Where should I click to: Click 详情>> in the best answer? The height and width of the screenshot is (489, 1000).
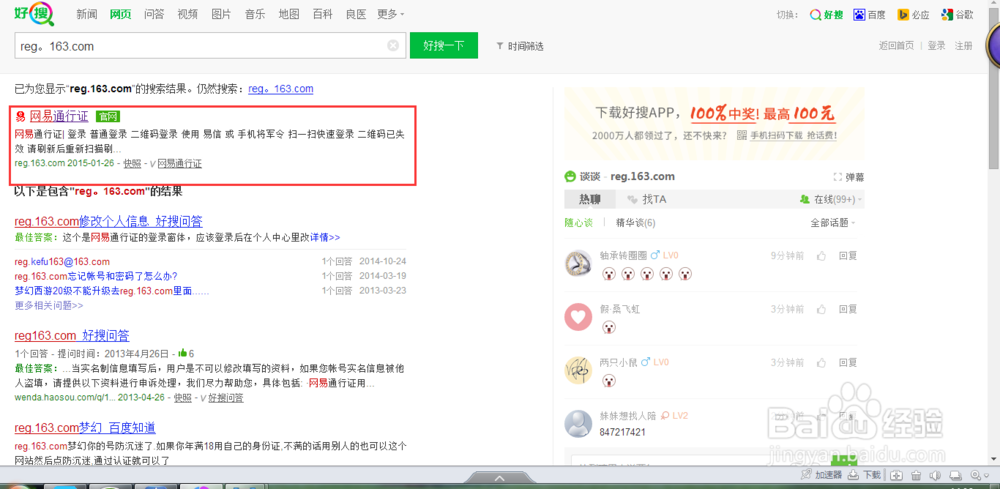point(325,237)
